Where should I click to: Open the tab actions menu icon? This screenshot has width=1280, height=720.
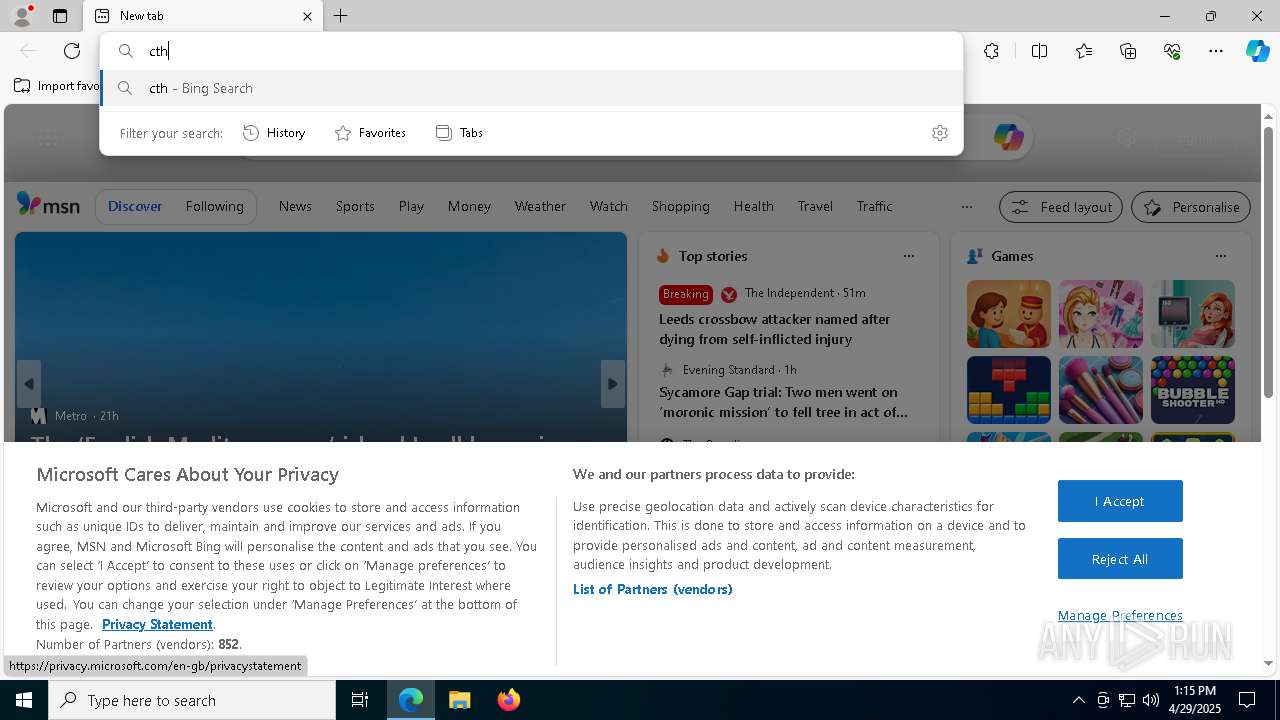60,16
